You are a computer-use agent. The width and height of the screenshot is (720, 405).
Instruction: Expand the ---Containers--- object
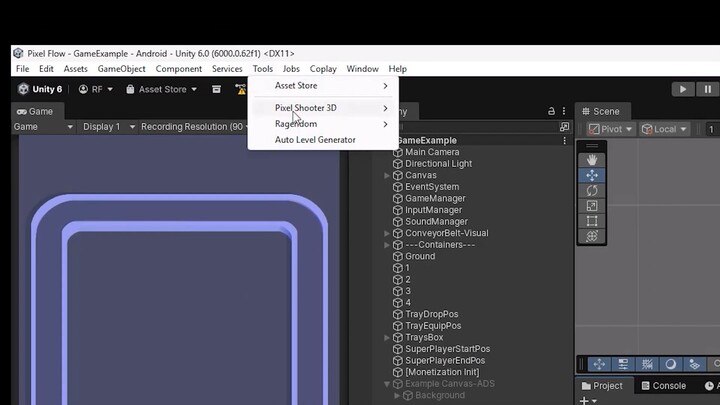[x=387, y=245]
